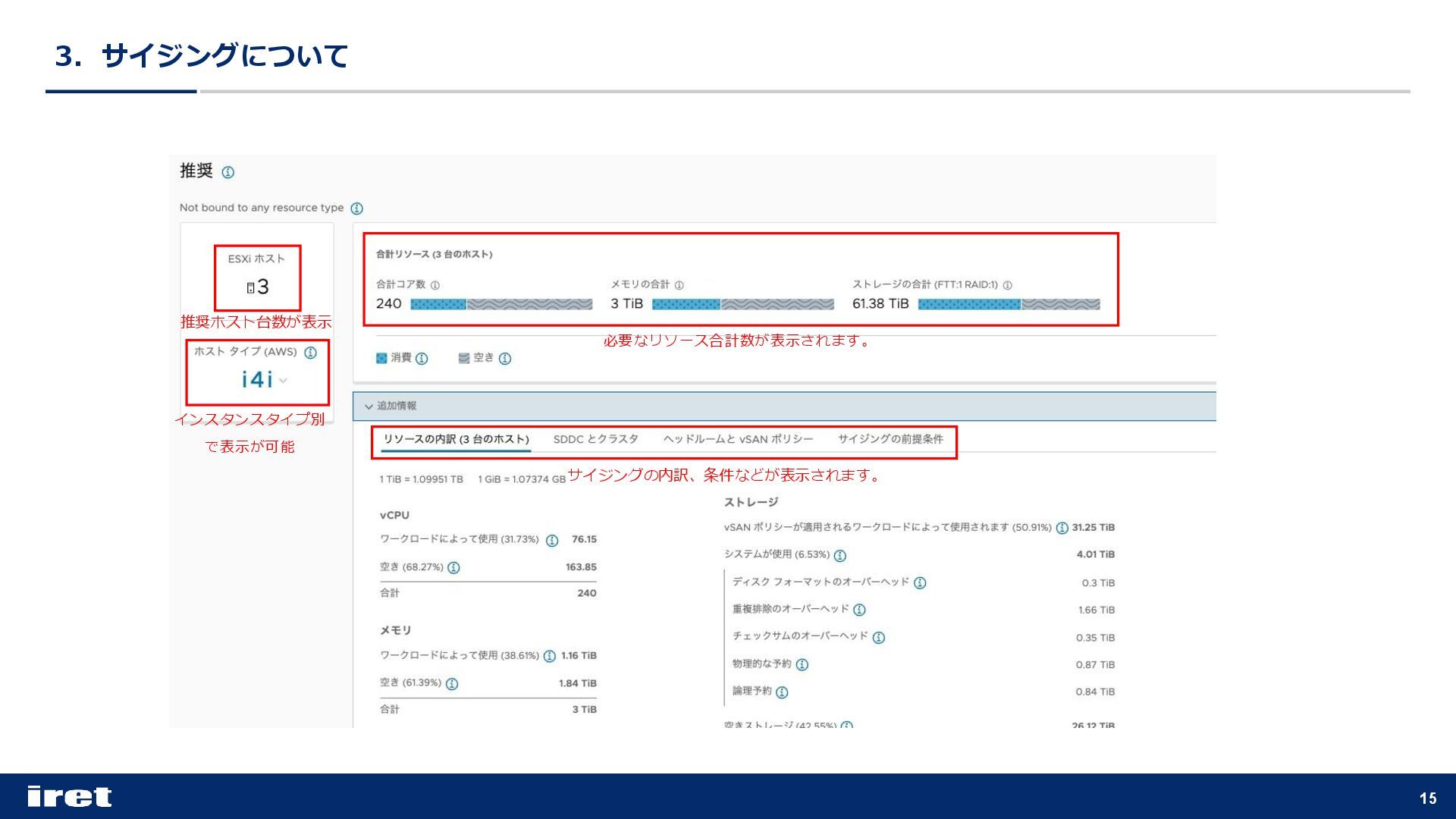Click info icon next to メモリの合計
This screenshot has width=1456, height=819.
(679, 285)
